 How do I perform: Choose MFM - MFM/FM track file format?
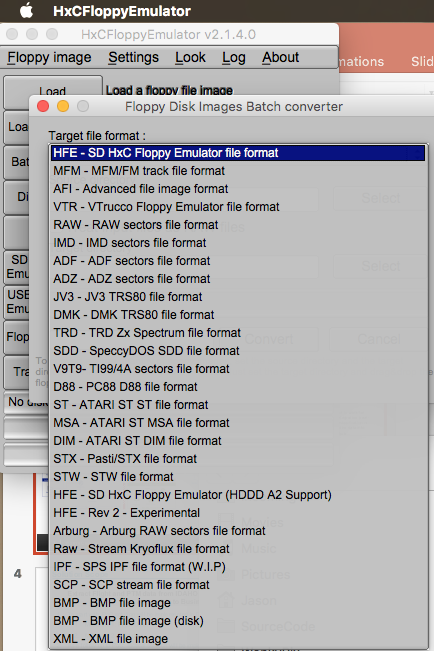(238, 171)
